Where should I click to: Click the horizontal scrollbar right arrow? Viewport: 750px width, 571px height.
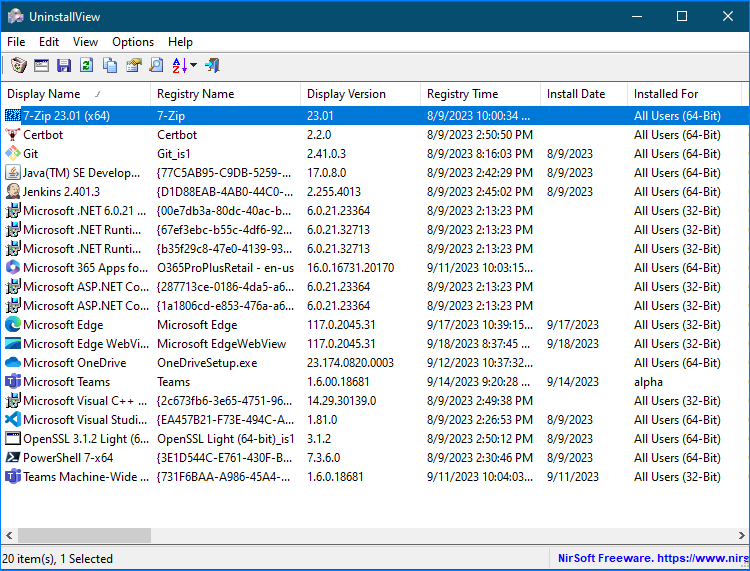(741, 535)
